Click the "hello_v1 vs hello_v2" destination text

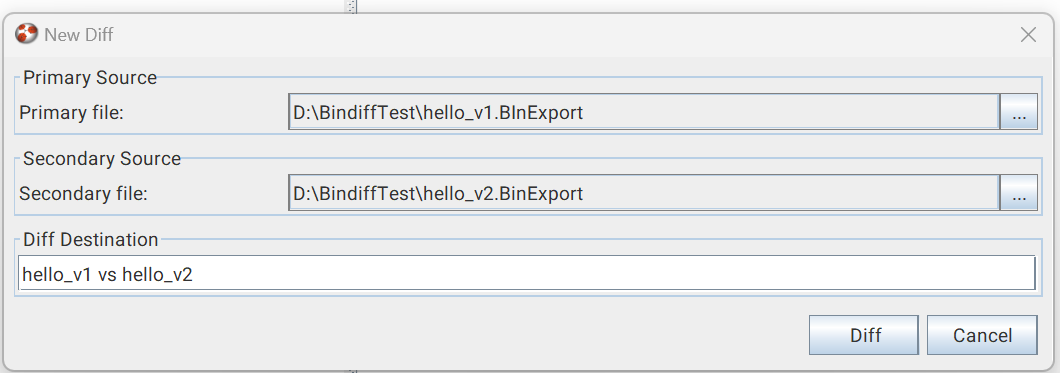(x=107, y=274)
